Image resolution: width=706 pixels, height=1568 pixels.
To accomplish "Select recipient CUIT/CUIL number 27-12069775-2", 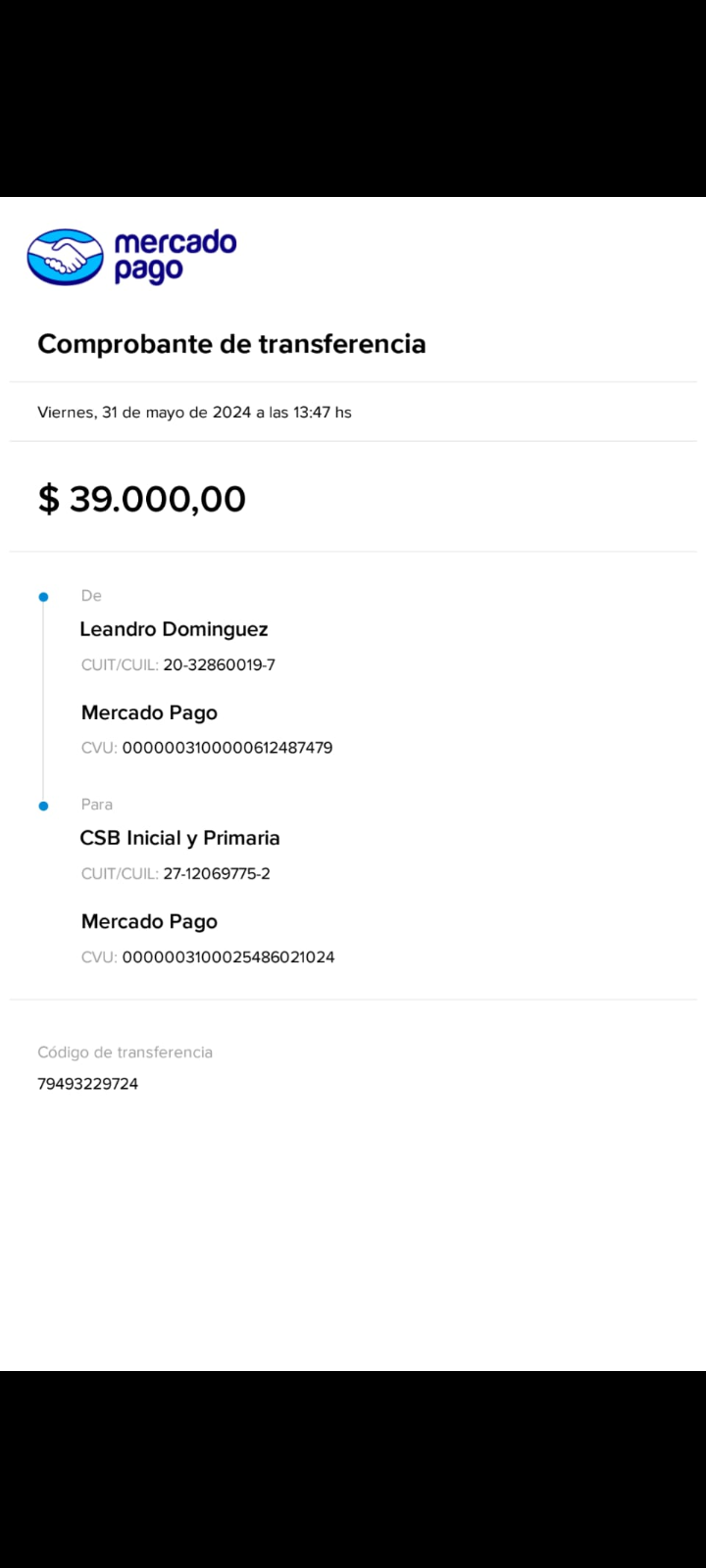I will 216,874.
